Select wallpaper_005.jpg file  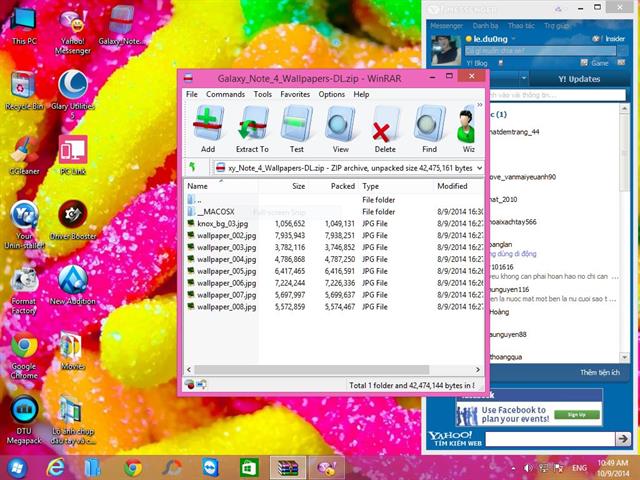334,271
